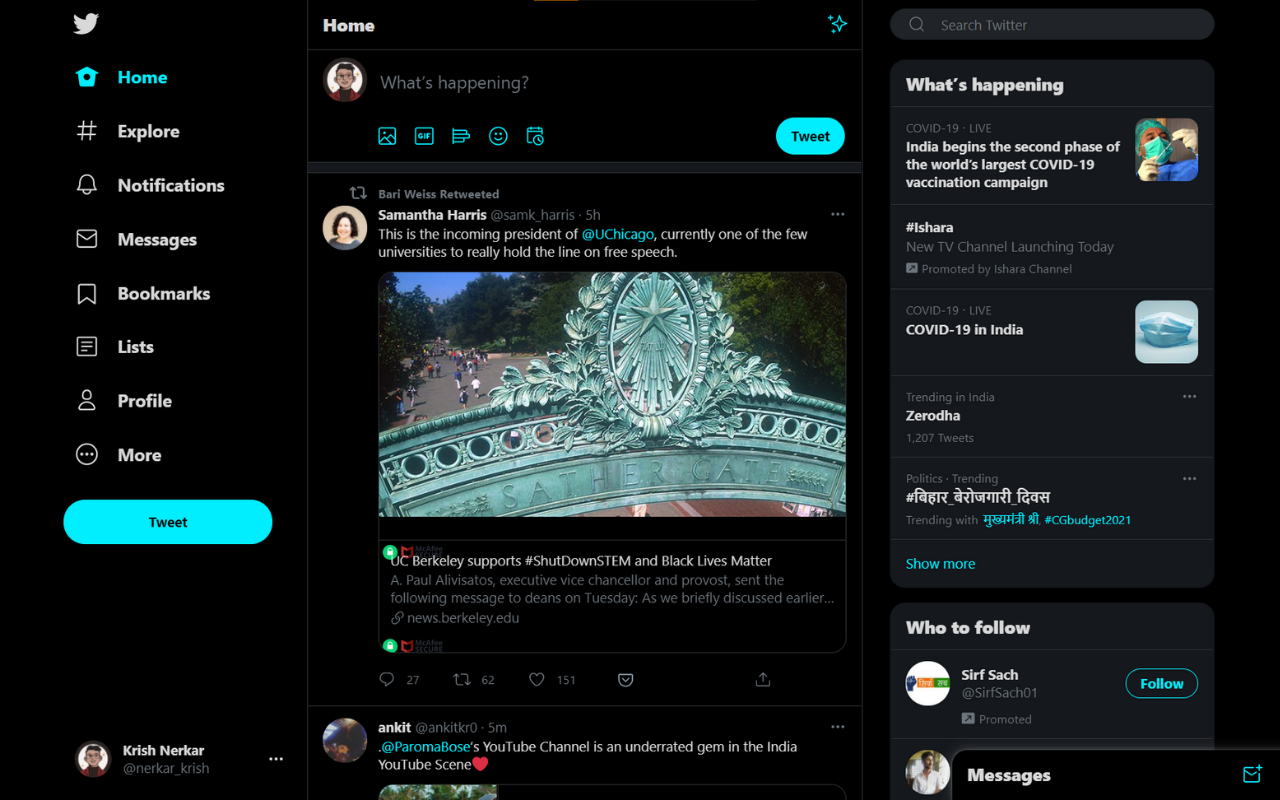Open the Zerodha trending topic
The height and width of the screenshot is (800, 1280).
(933, 416)
